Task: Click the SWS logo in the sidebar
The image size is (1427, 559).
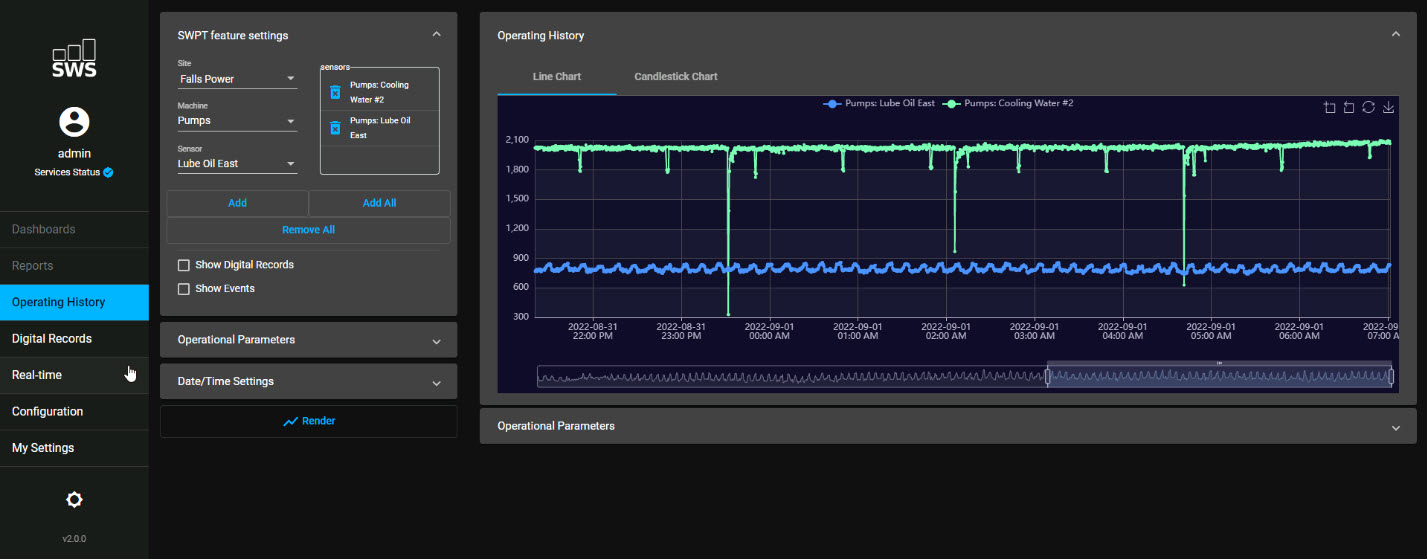Action: (x=74, y=58)
